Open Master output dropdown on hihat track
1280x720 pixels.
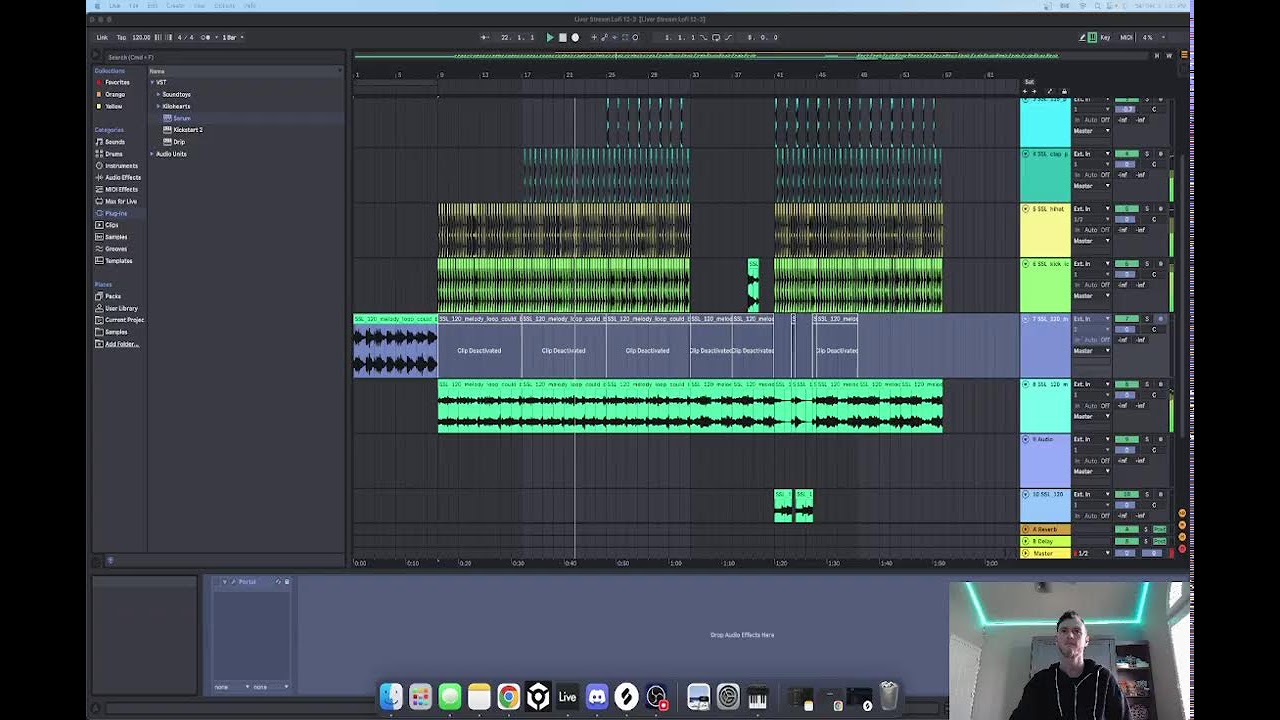click(x=1091, y=241)
